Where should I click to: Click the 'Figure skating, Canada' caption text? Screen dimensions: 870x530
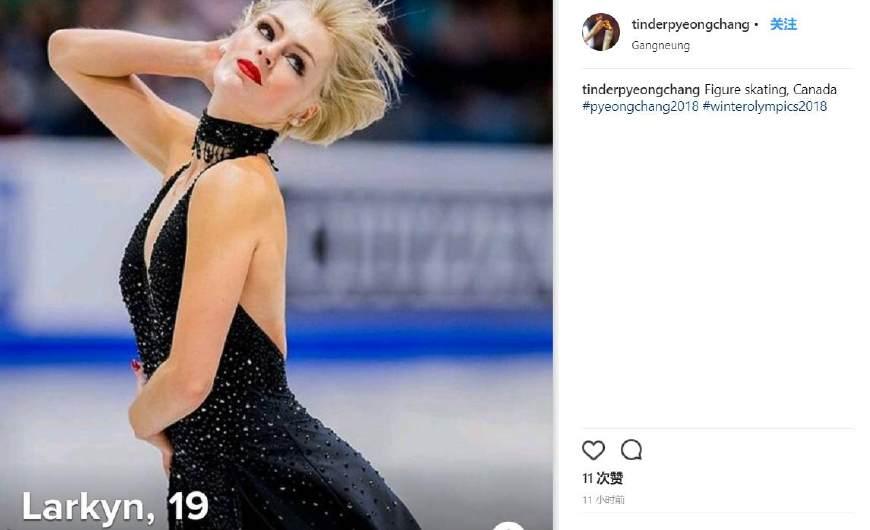point(770,89)
